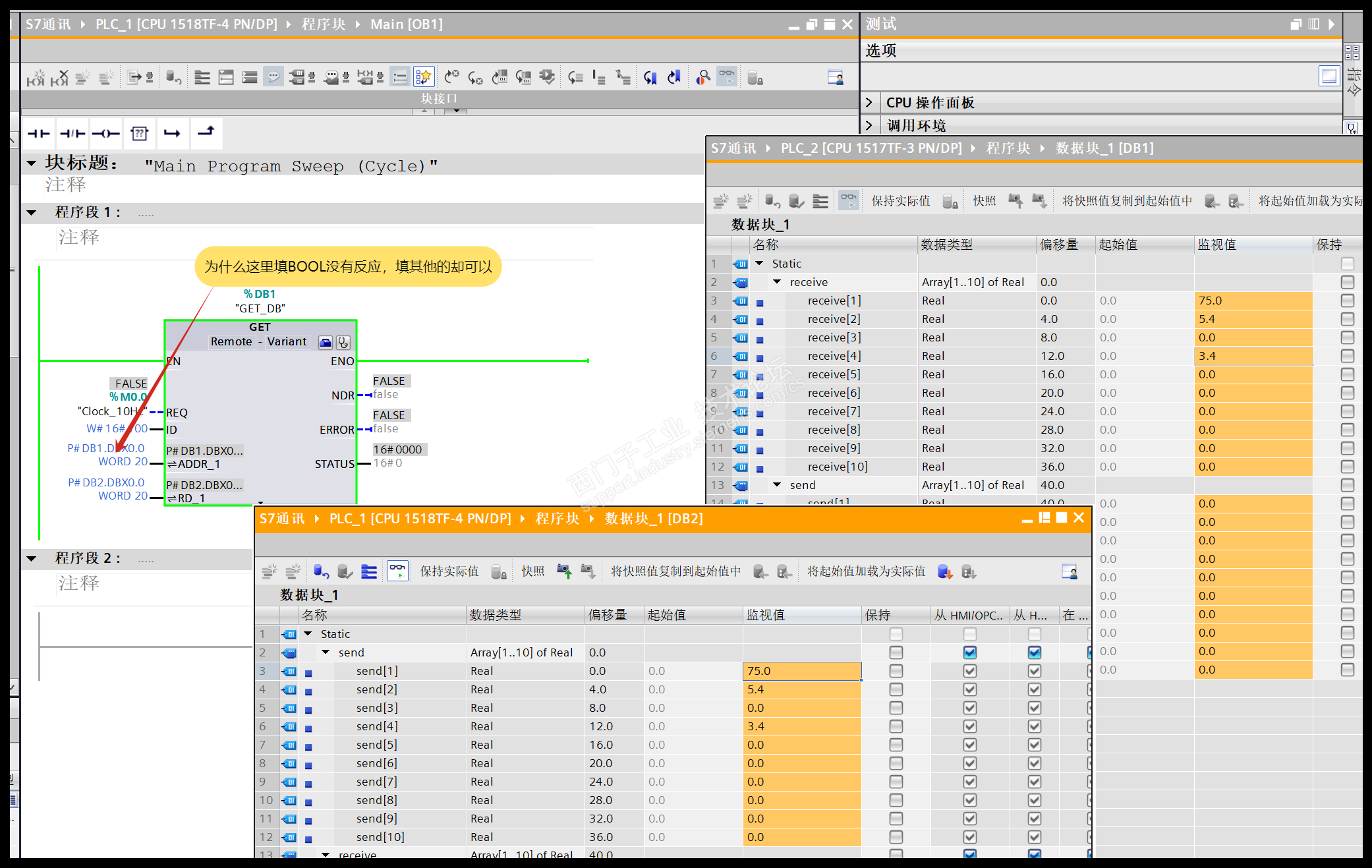Viewport: 1372px width, 868px height.
Task: Click the open branch icon
Action: point(173,134)
